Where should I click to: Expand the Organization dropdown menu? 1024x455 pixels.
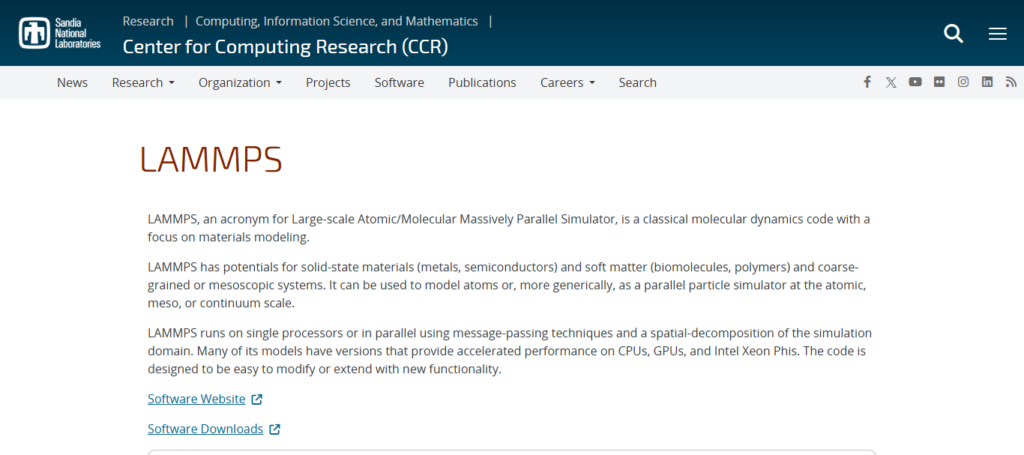point(240,83)
